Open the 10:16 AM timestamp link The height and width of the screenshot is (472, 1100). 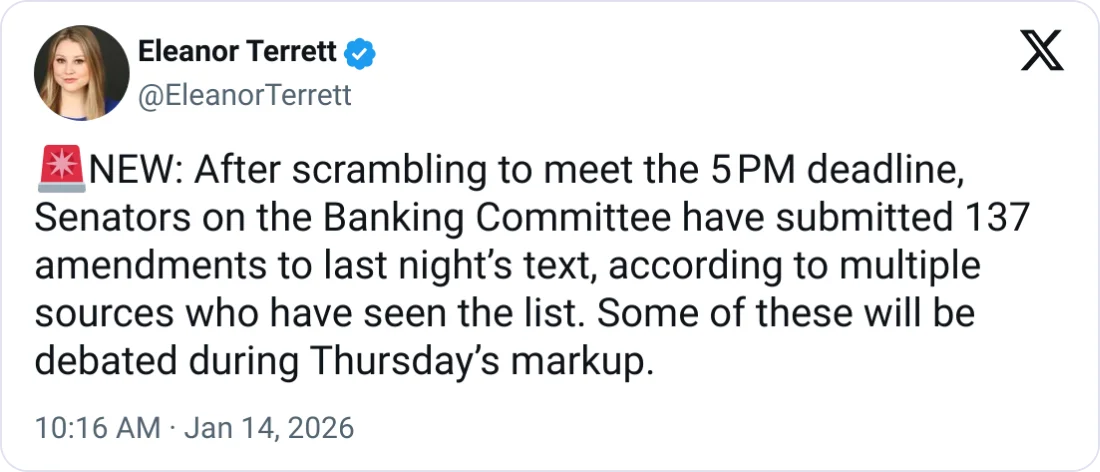pyautogui.click(x=97, y=428)
